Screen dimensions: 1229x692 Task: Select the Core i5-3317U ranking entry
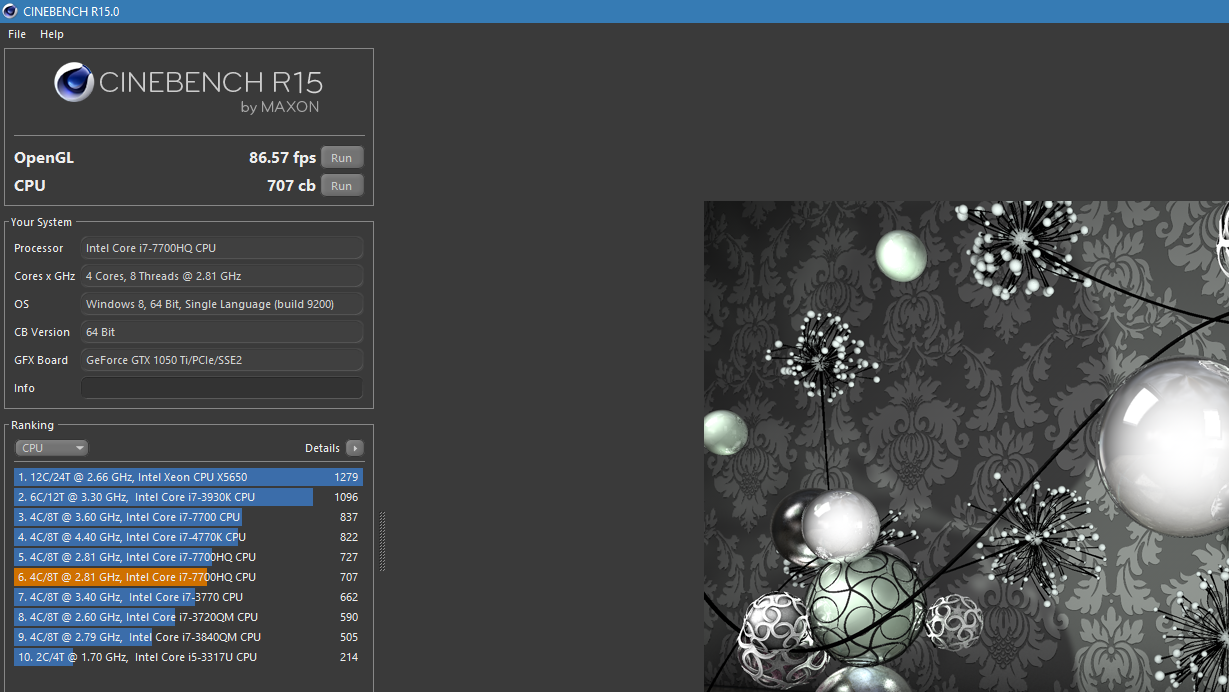pos(188,657)
